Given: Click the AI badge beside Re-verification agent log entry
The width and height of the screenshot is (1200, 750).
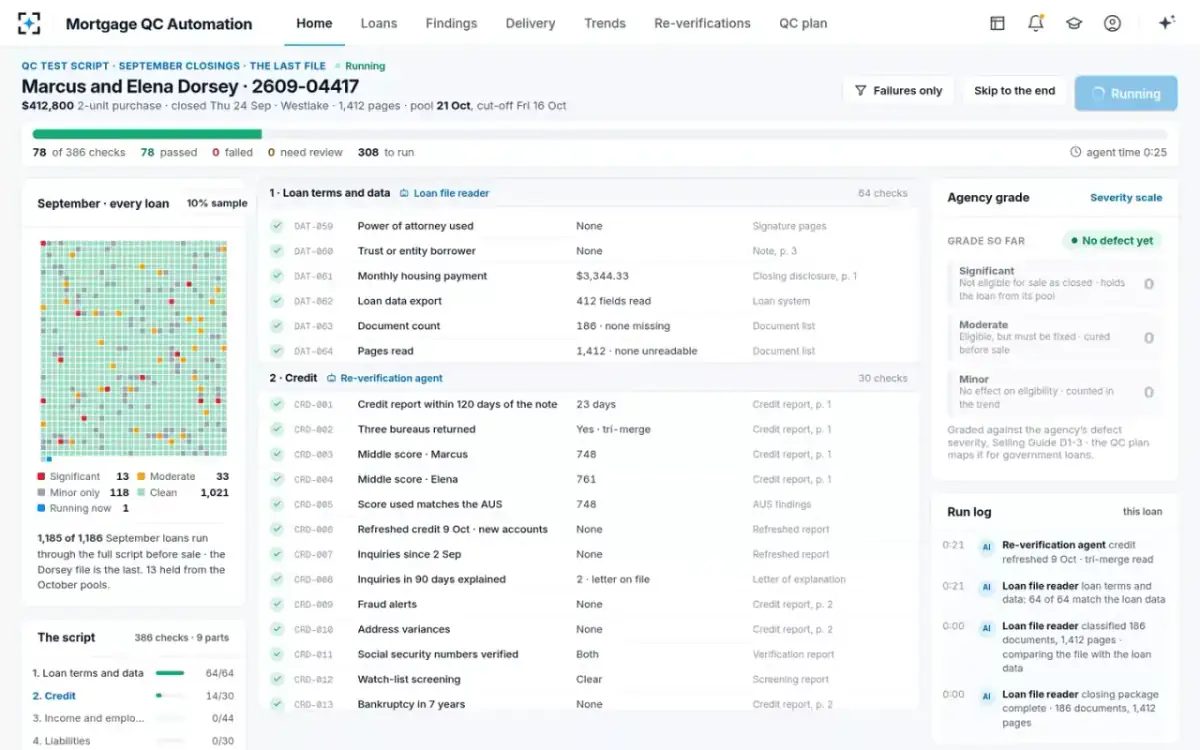Looking at the screenshot, I should (986, 547).
